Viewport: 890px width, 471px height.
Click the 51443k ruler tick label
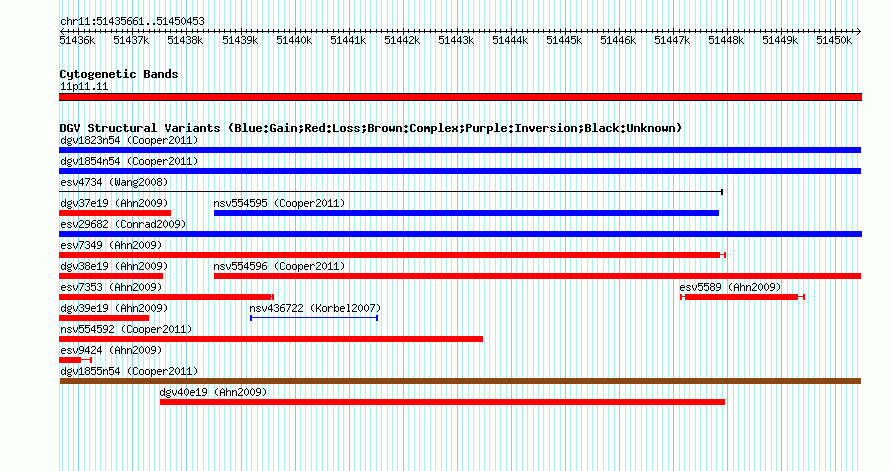click(x=456, y=40)
